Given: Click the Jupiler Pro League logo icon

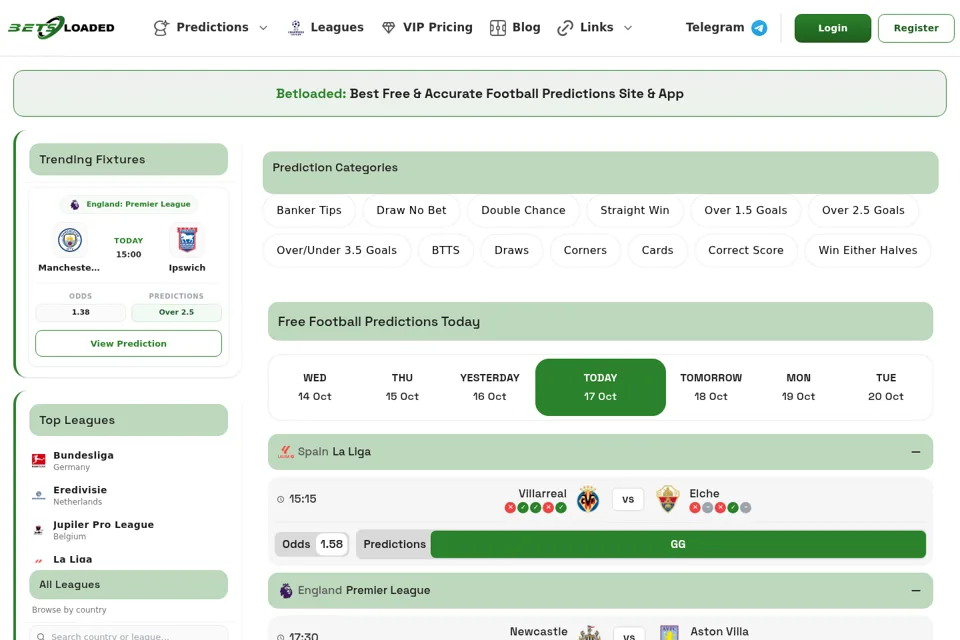Looking at the screenshot, I should click(39, 530).
